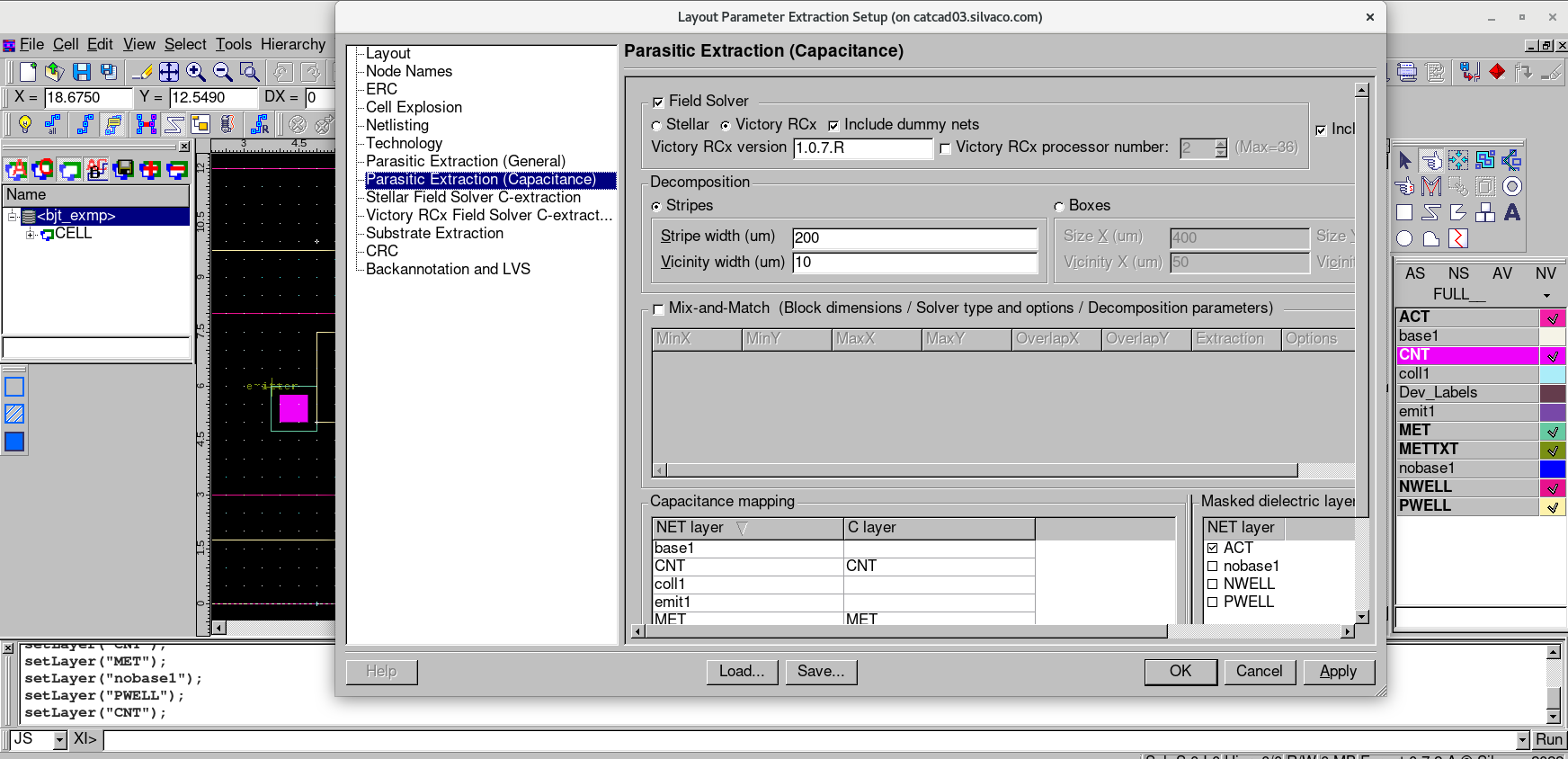Click the blue nobase1 layer color swatch
Viewport: 1568px width, 759px height.
pyautogui.click(x=1552, y=469)
